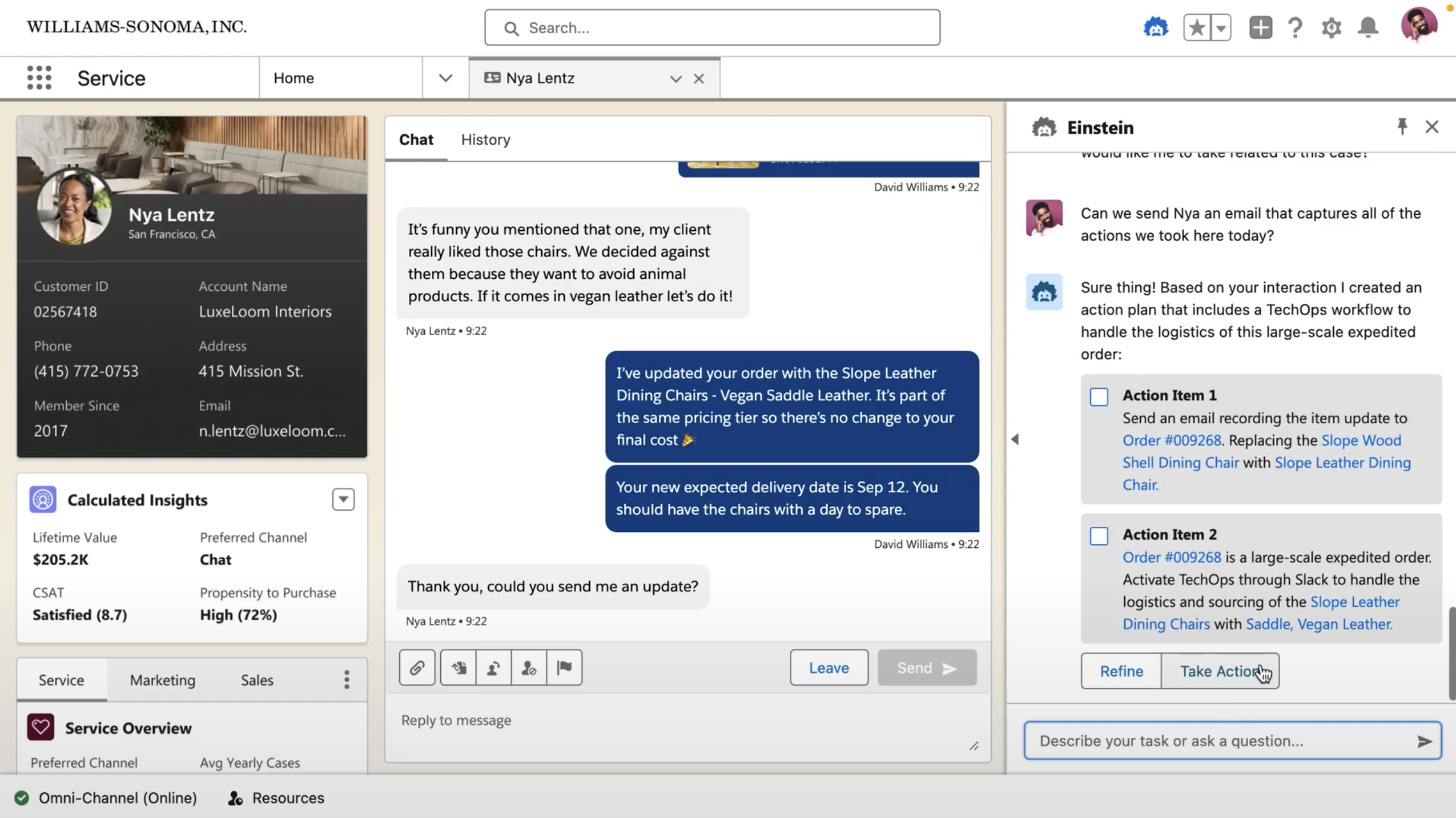Image resolution: width=1456 pixels, height=818 pixels.
Task: Attach a file using the paperclip icon
Action: click(x=417, y=667)
